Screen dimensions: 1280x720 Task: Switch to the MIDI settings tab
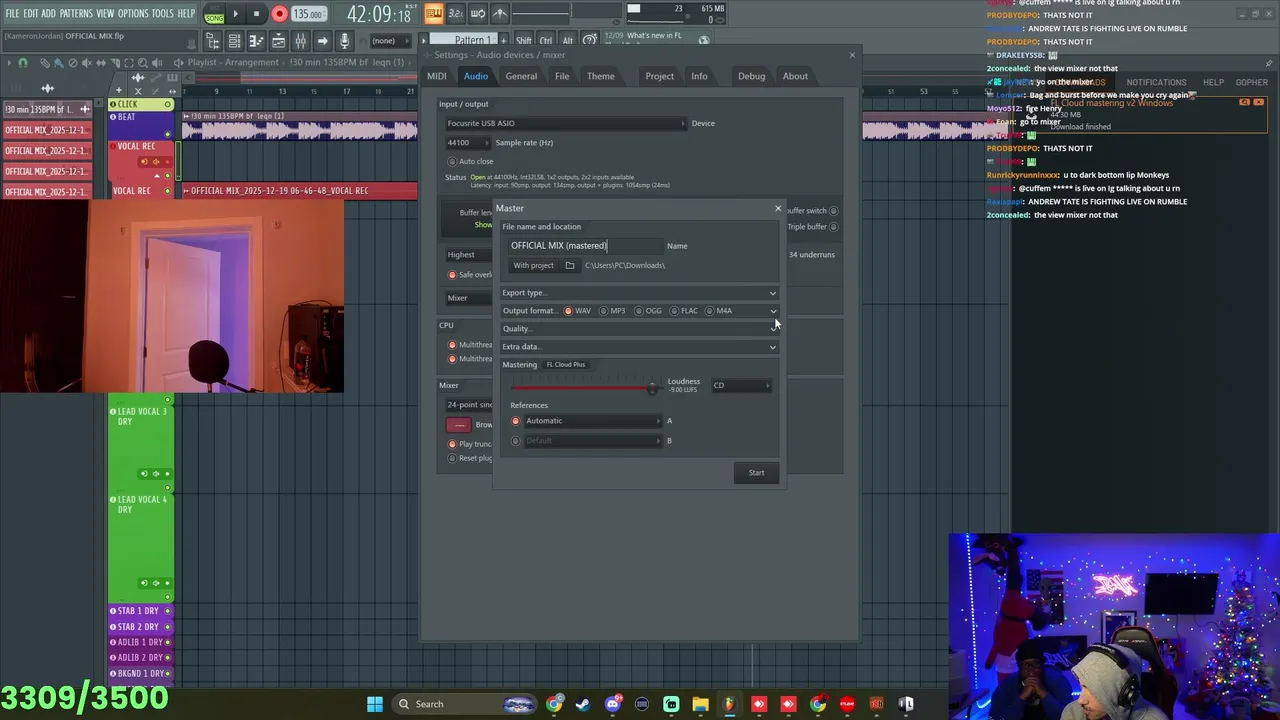click(x=437, y=76)
